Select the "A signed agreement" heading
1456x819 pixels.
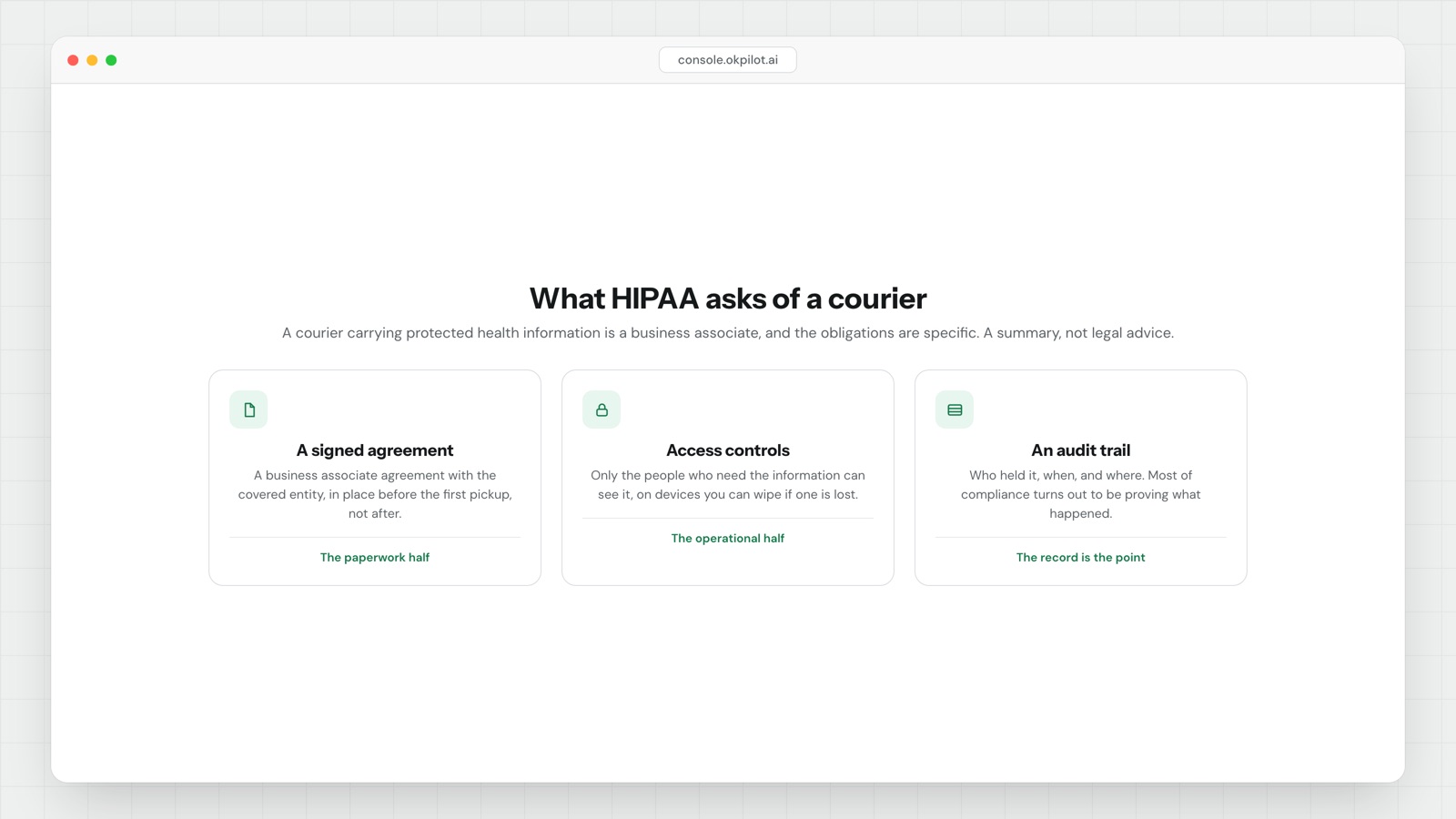pyautogui.click(x=375, y=450)
